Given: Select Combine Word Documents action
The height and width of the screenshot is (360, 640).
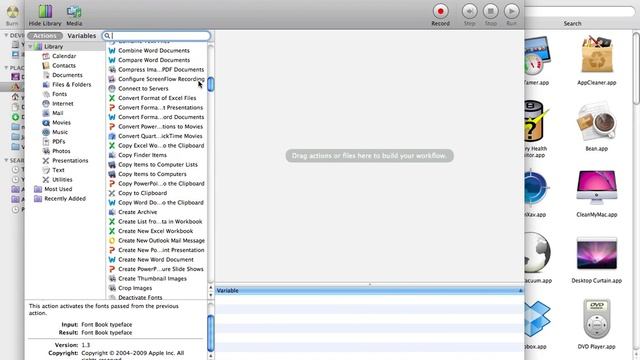Looking at the screenshot, I should pyautogui.click(x=153, y=51).
